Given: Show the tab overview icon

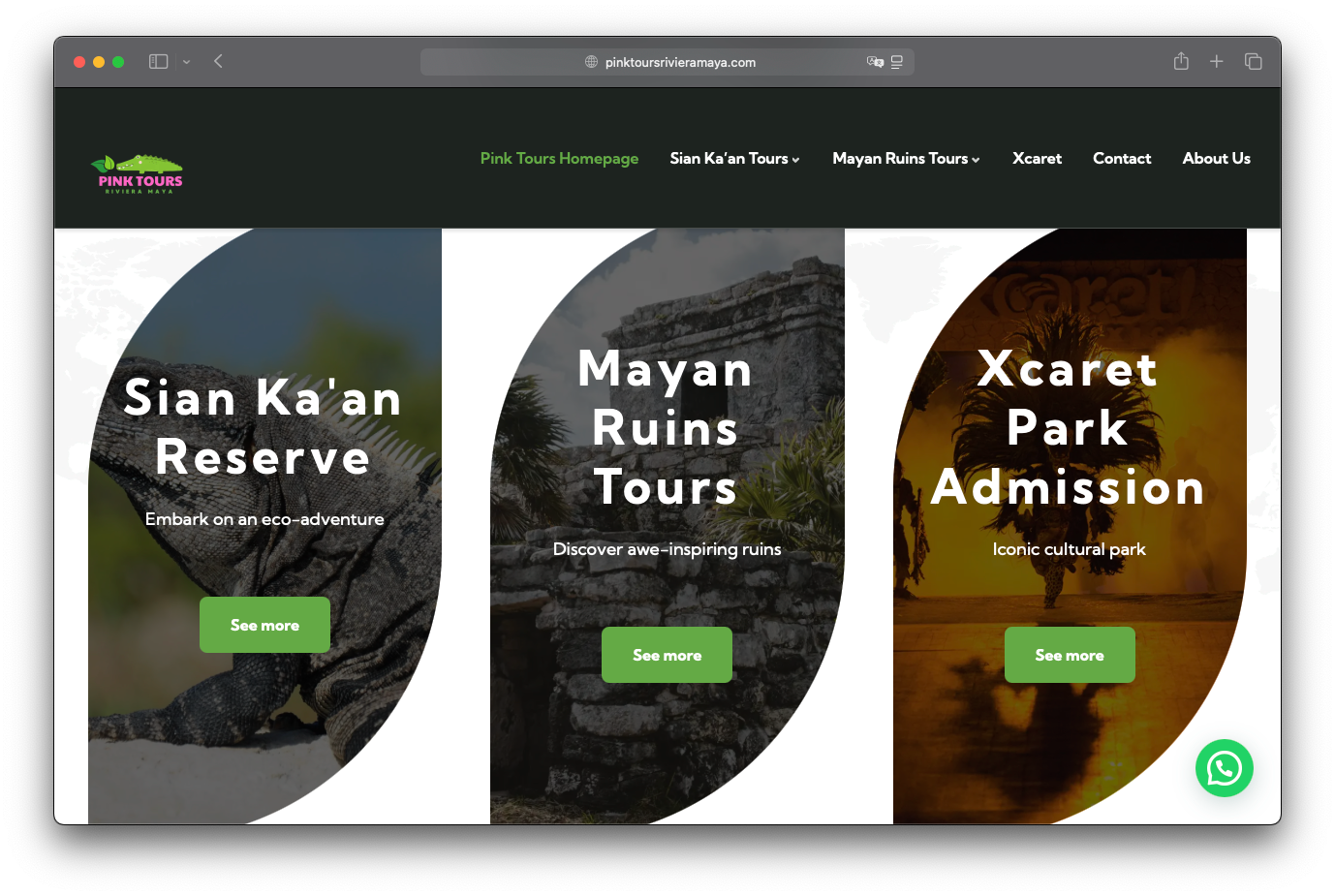Looking at the screenshot, I should tap(1253, 61).
